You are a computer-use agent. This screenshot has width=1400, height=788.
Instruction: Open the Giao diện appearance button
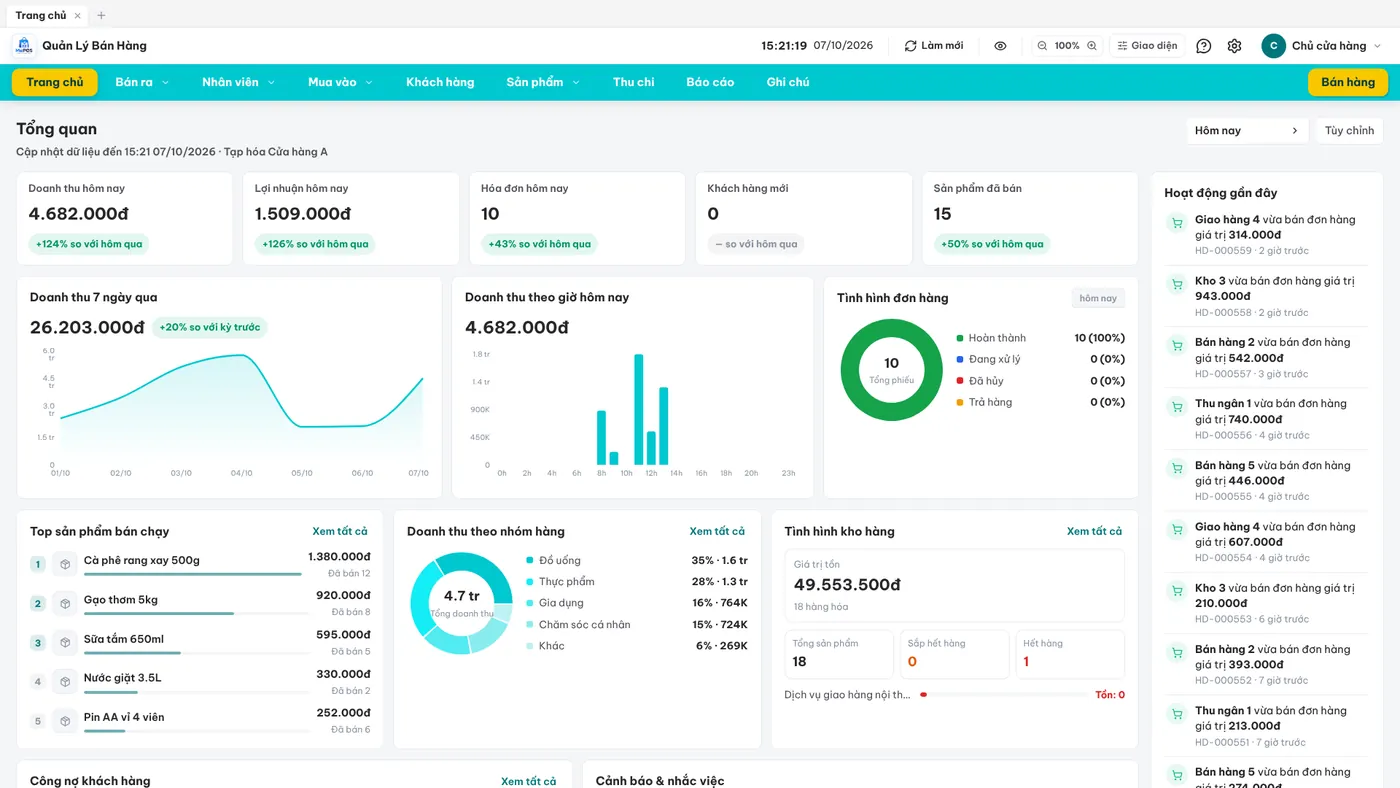click(1147, 46)
